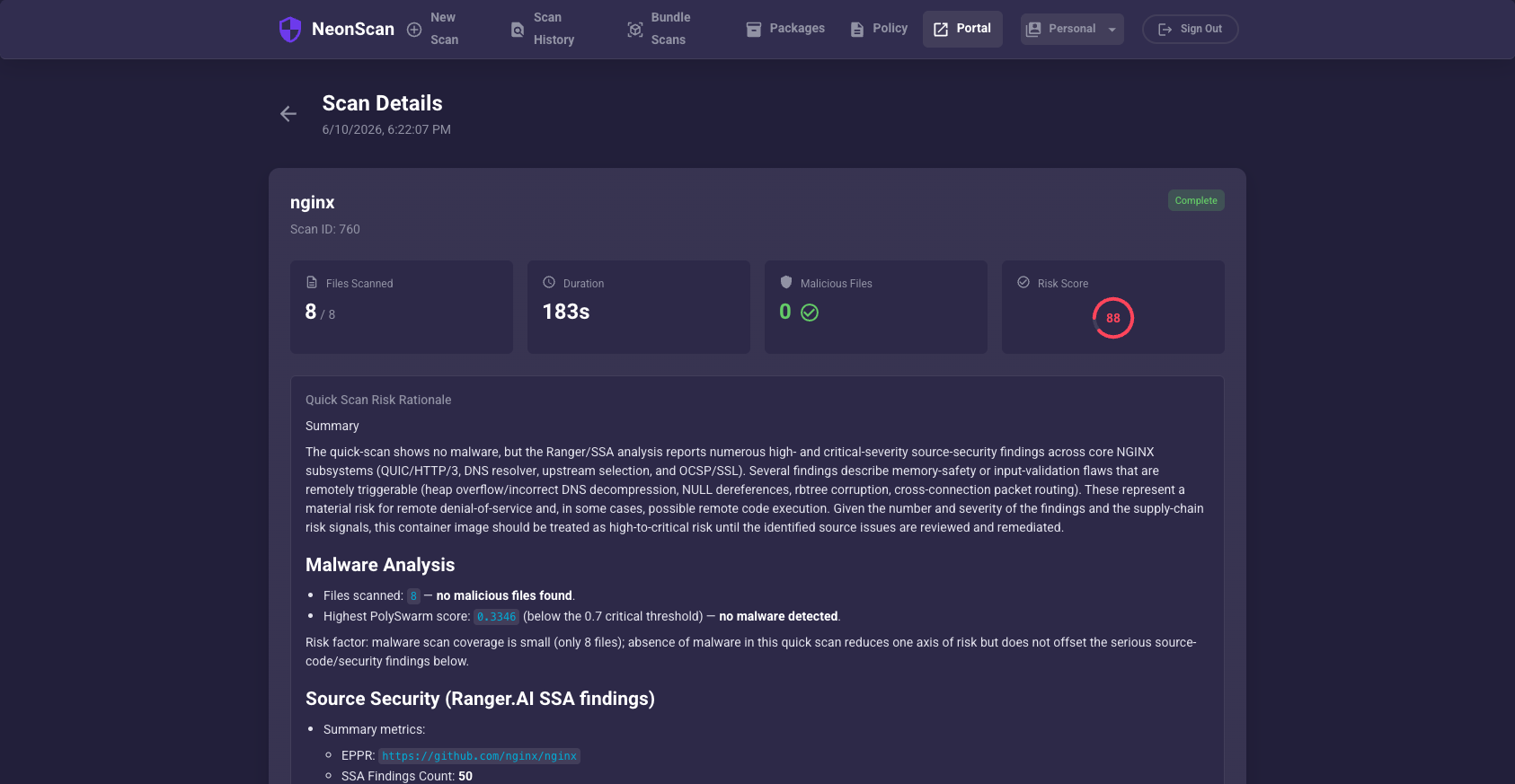1515x784 pixels.
Task: Click the Bundle Scans cube icon
Action: coord(635,30)
